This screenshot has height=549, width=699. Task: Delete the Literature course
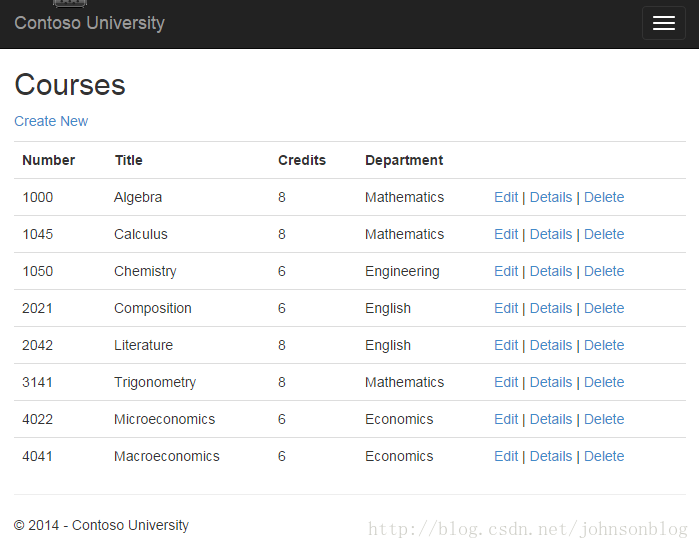point(604,345)
